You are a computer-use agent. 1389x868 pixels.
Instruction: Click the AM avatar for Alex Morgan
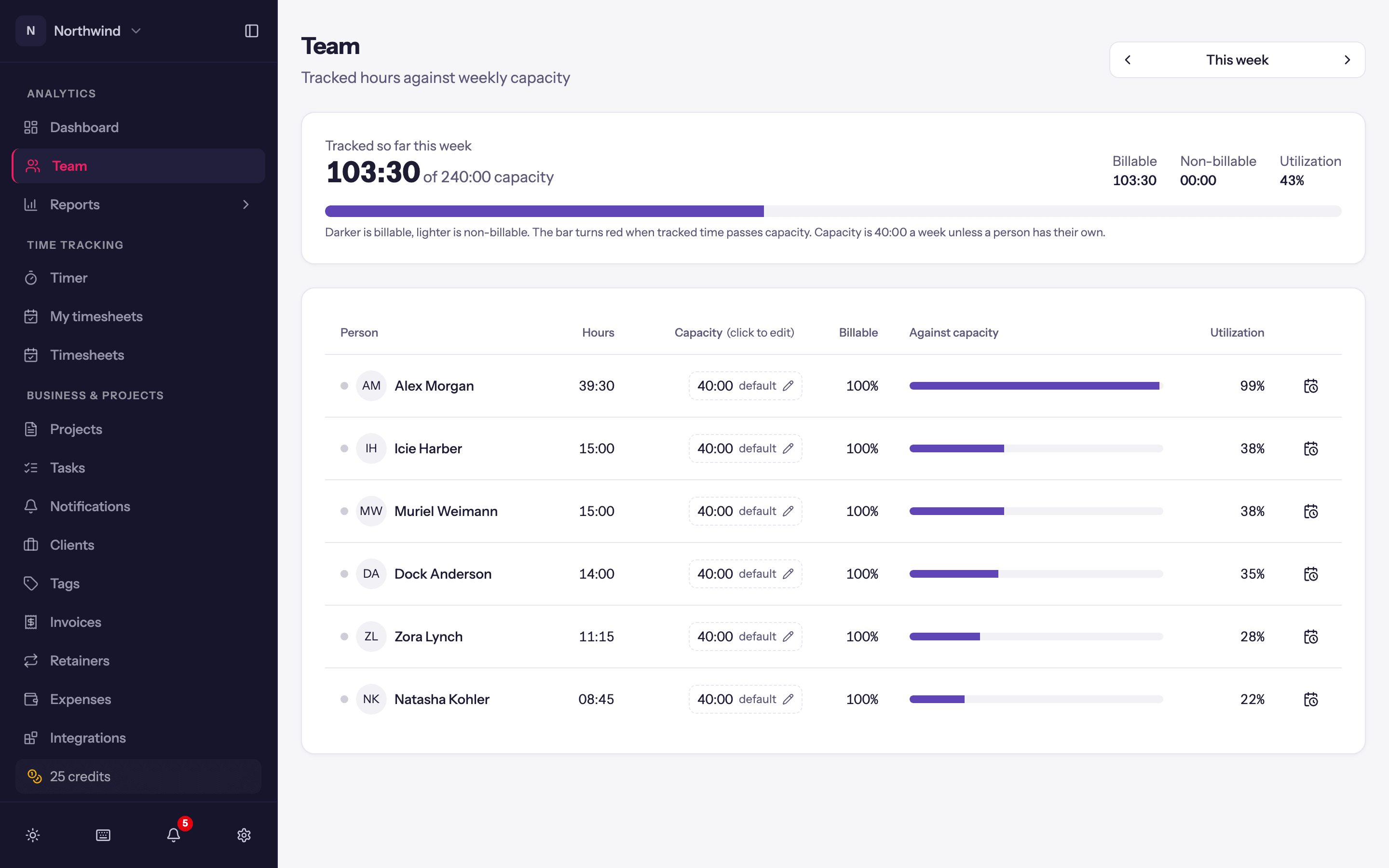tap(371, 386)
